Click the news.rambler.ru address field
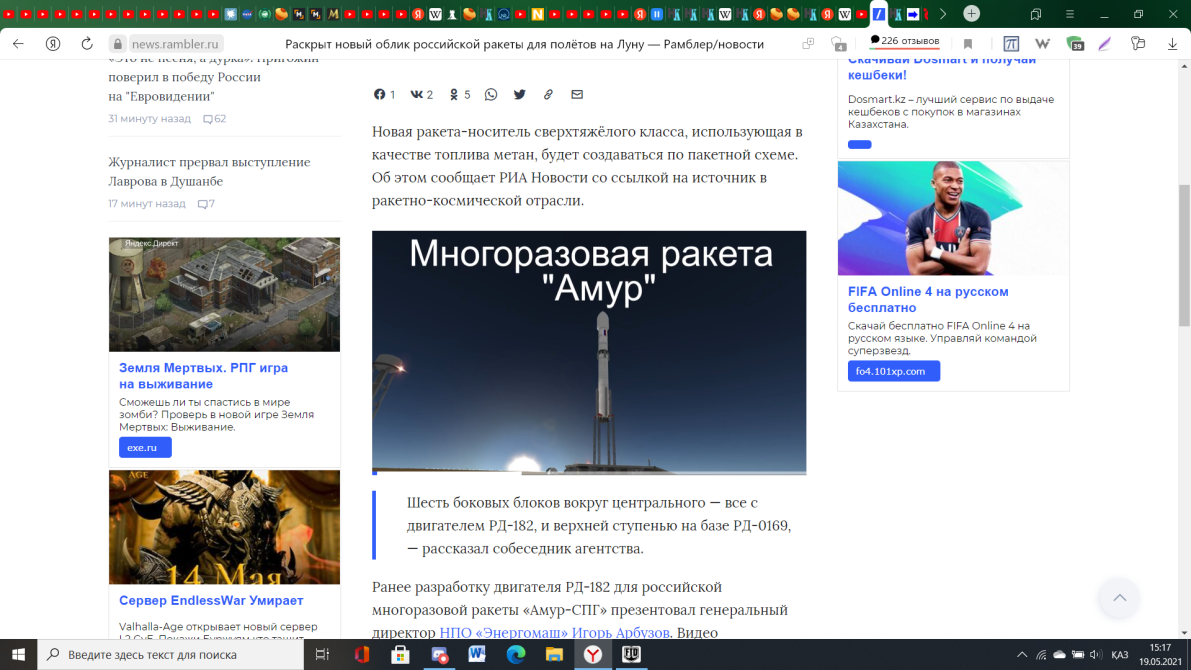 176,44
